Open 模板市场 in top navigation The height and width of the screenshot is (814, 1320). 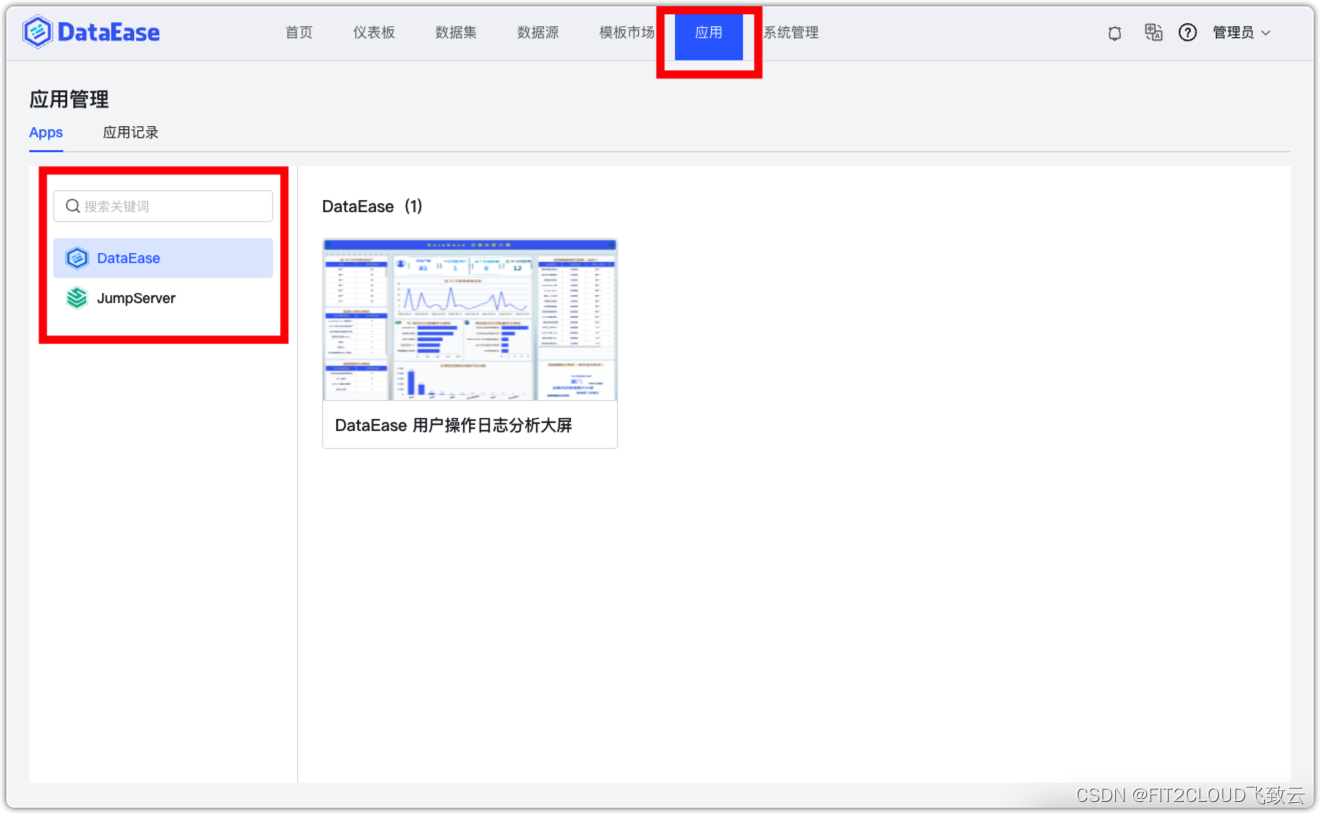coord(627,33)
